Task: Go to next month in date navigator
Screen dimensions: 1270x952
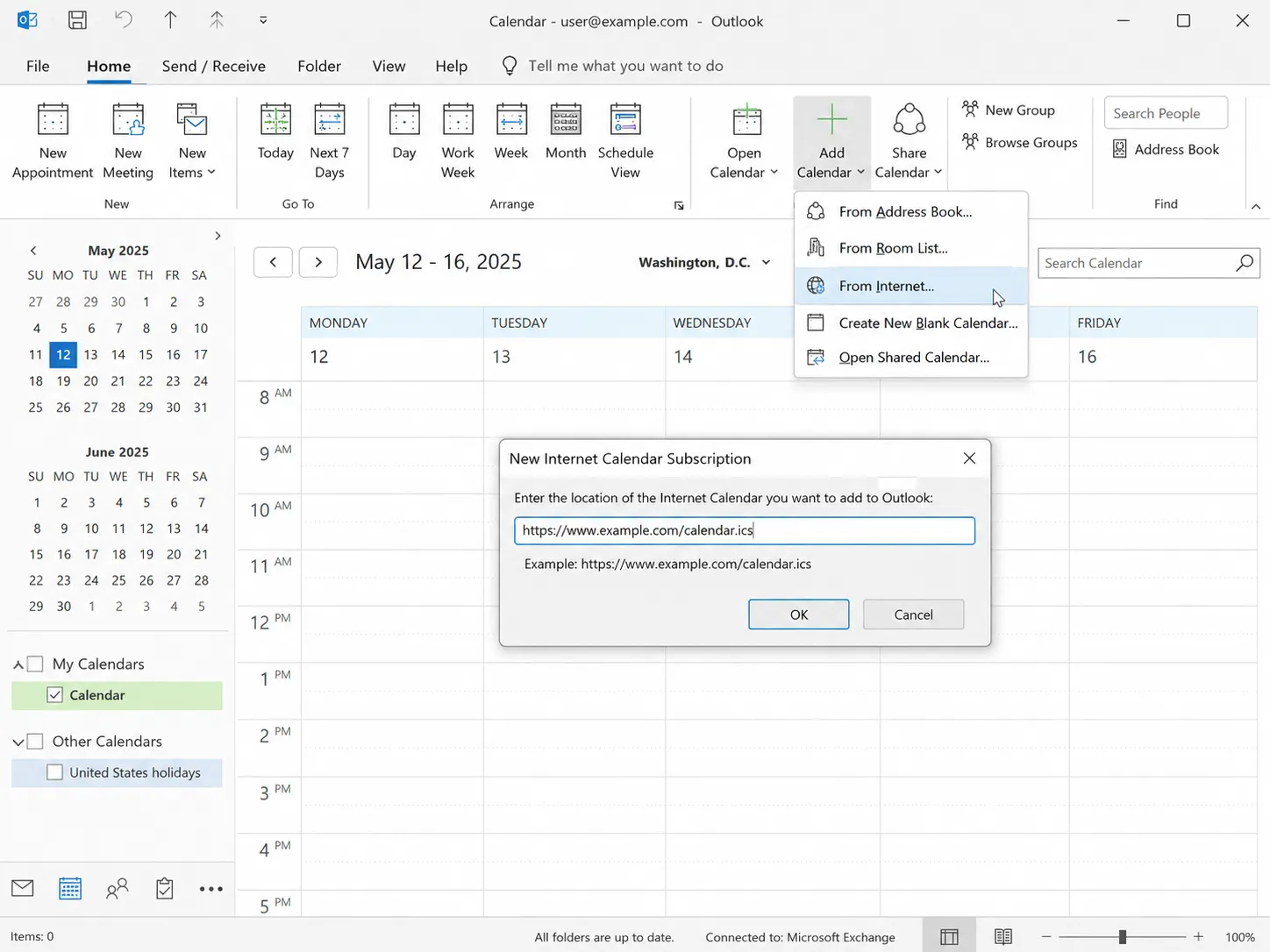Action: pyautogui.click(x=218, y=236)
